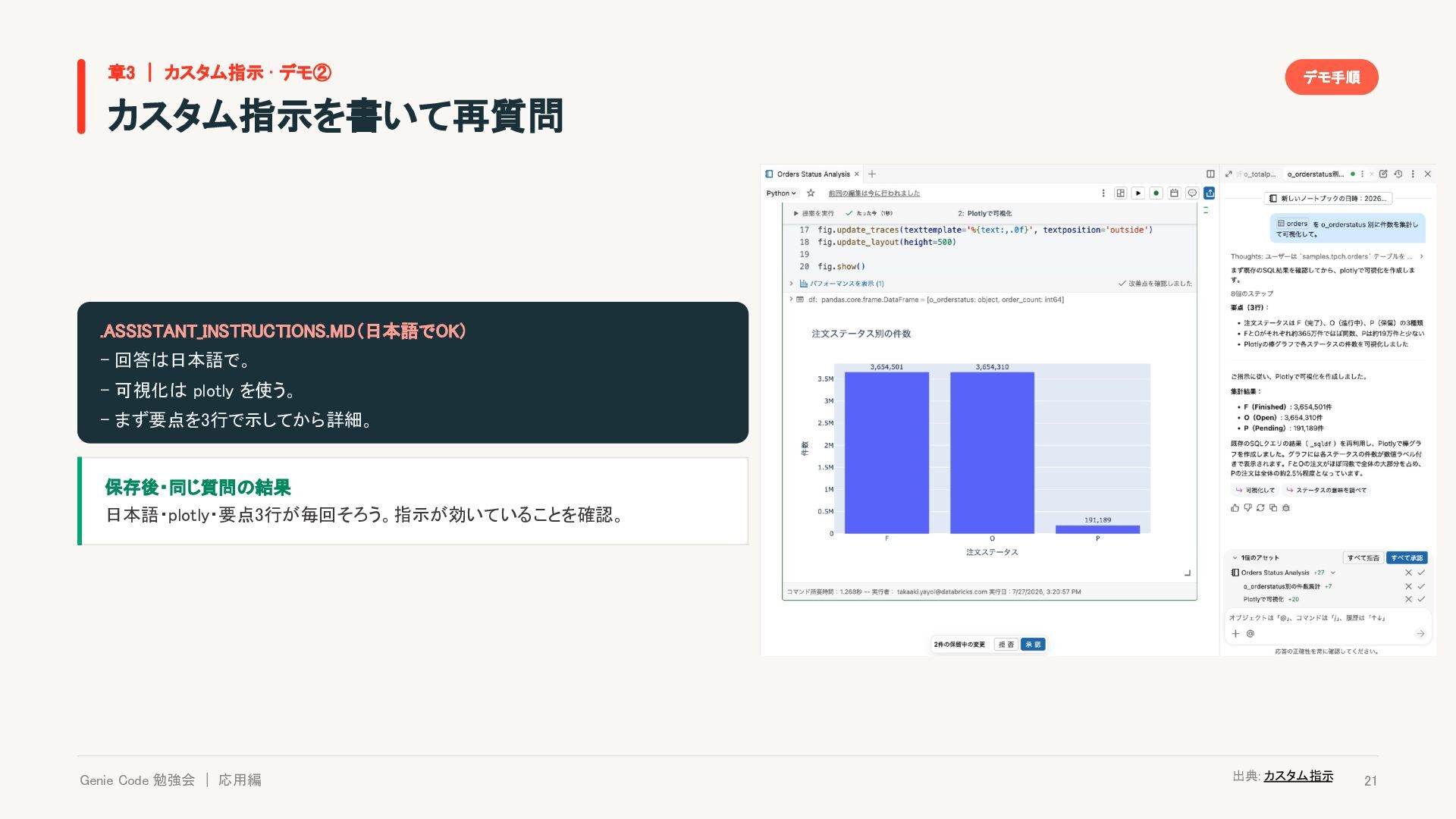This screenshot has width=1456, height=819.
Task: Click the thumbs down feedback icon
Action: pyautogui.click(x=1247, y=508)
